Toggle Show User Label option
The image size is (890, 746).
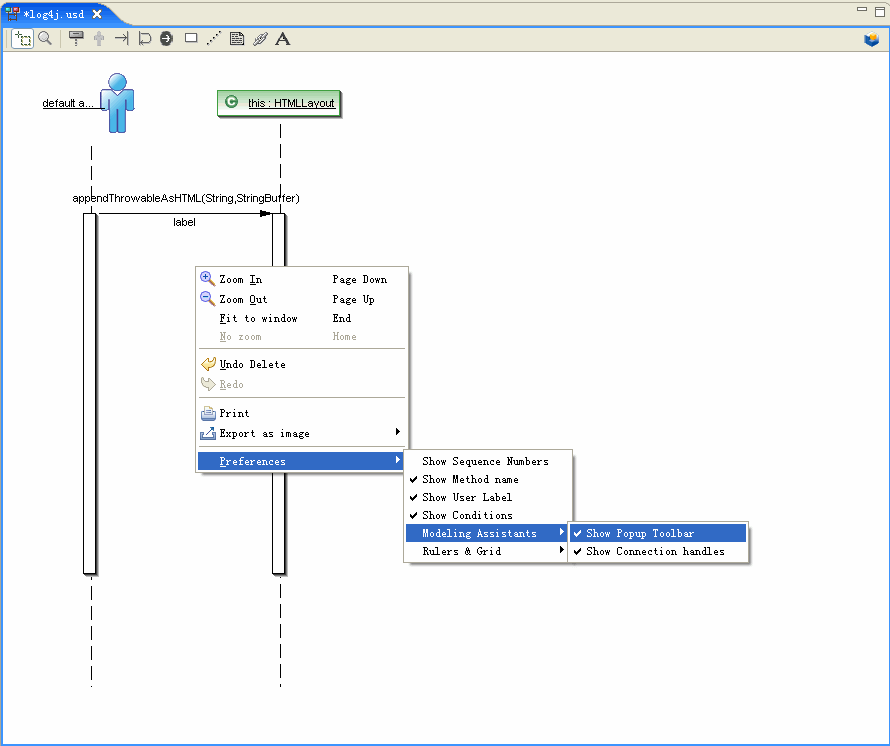(x=488, y=497)
